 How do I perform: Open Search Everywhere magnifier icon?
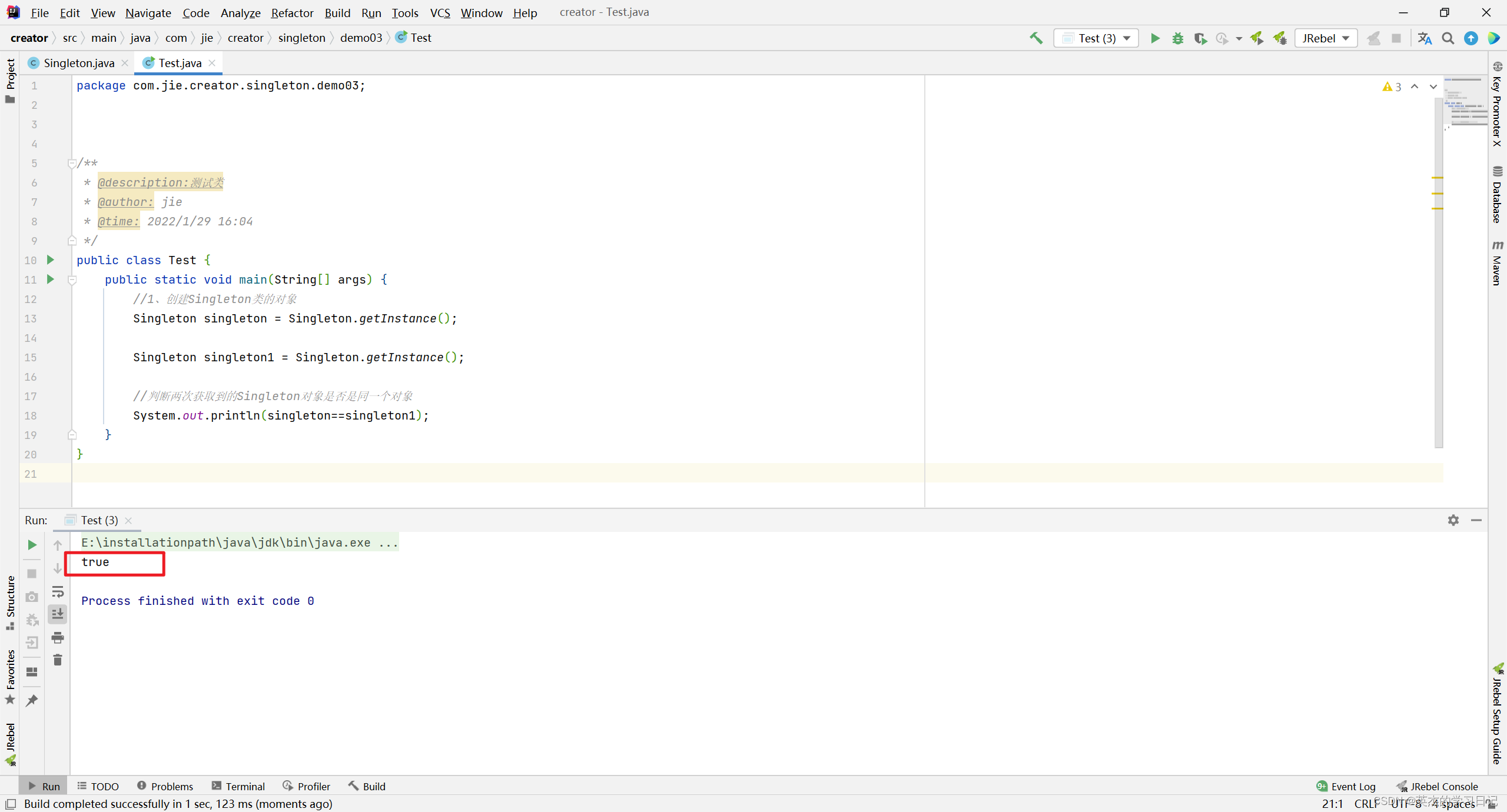pos(1448,38)
